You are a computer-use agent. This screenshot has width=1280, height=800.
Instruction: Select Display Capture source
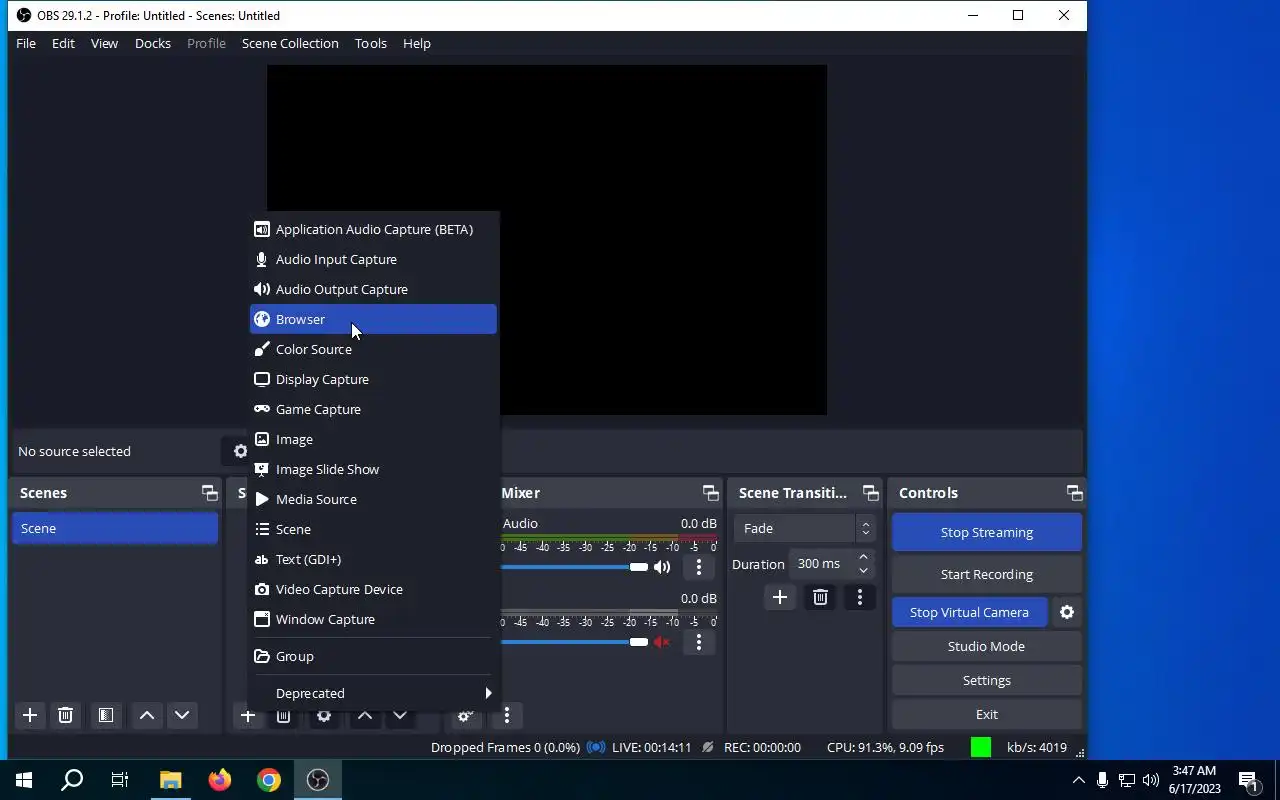[x=373, y=379]
